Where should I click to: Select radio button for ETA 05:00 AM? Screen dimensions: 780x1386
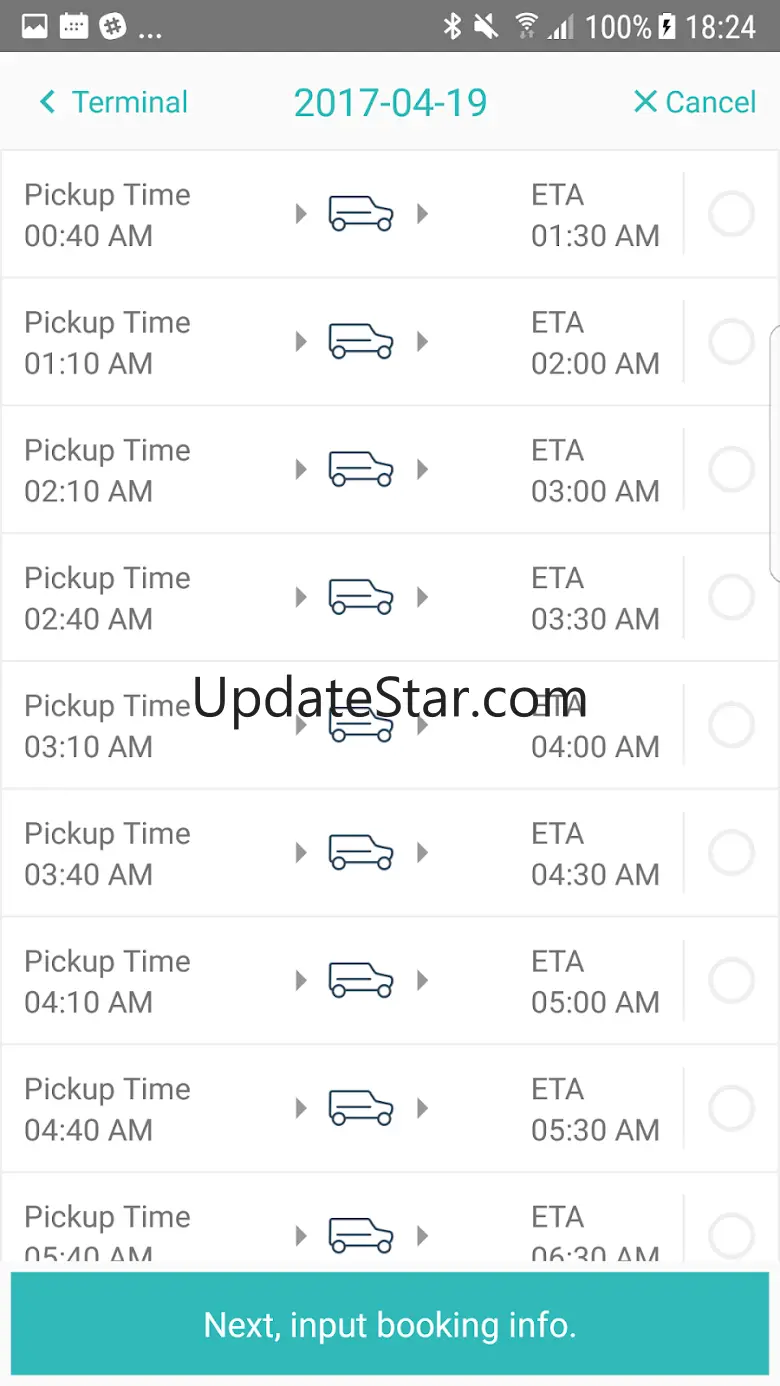pos(731,981)
